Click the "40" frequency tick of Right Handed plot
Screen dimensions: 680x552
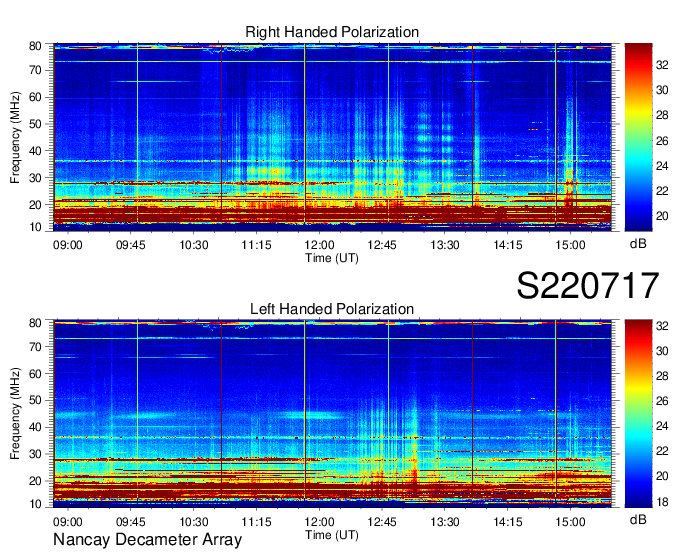tap(35, 151)
